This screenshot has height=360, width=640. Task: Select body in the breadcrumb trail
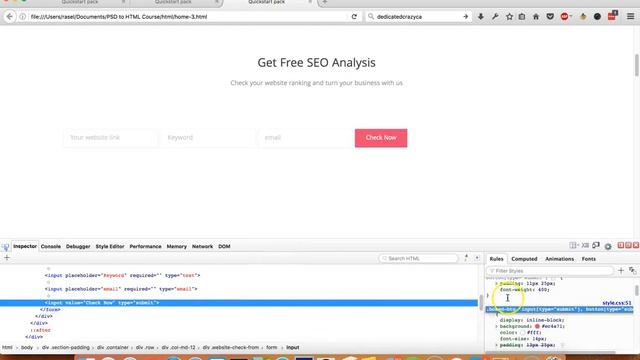[27, 347]
